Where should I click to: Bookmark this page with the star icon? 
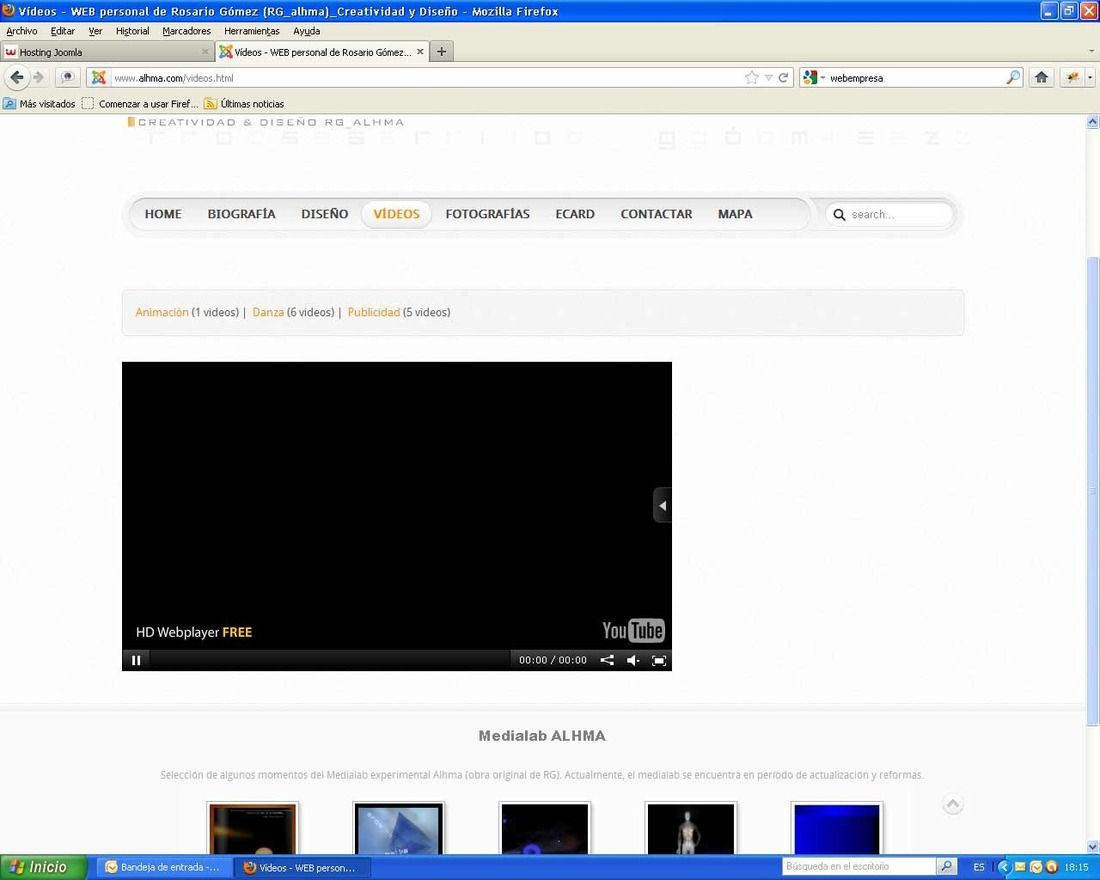point(751,78)
